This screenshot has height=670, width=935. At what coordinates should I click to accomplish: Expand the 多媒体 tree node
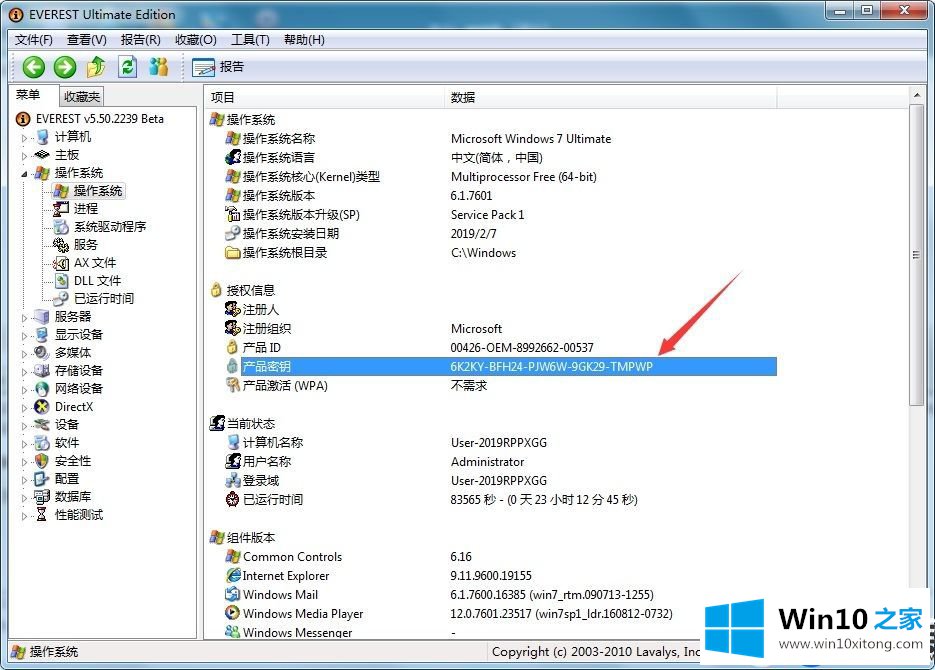[24, 353]
